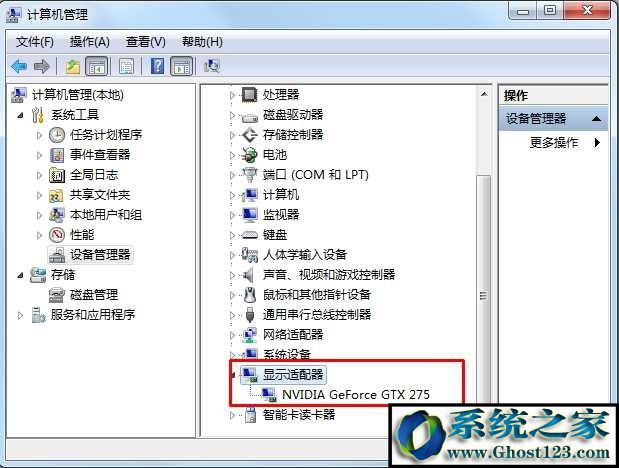Image resolution: width=619 pixels, height=468 pixels.
Task: Open the 文件(F) menu
Action: 35,41
